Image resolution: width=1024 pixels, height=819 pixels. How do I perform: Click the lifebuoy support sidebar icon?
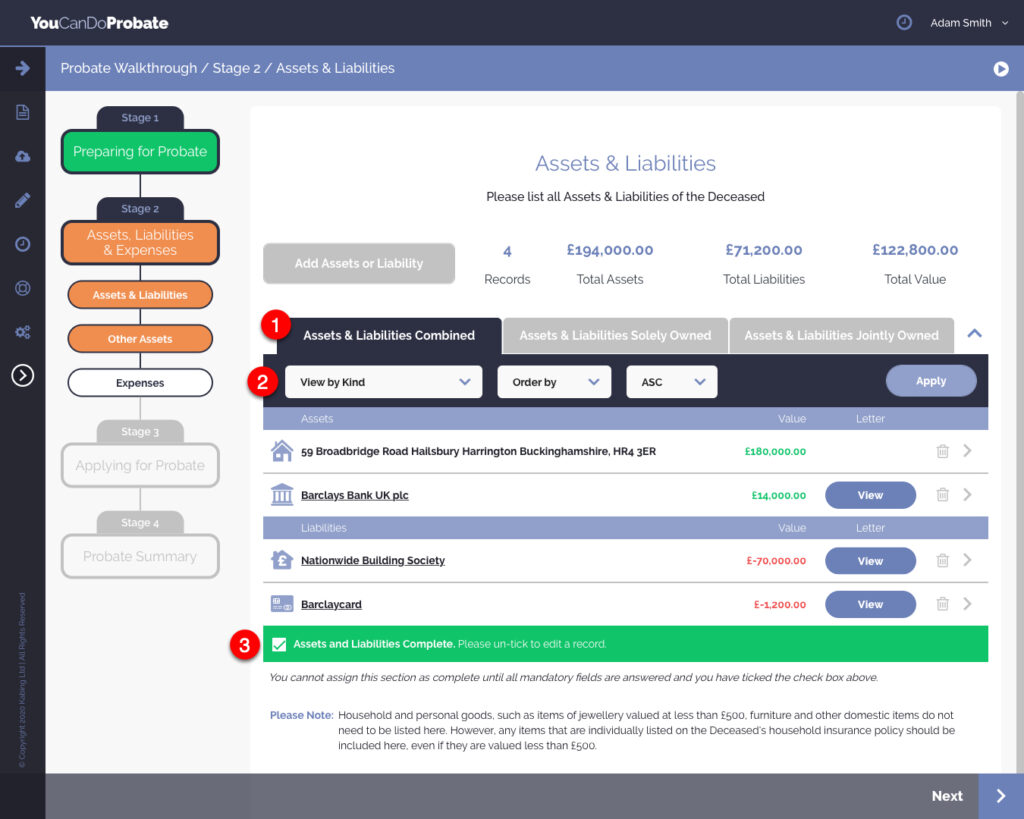[x=22, y=288]
